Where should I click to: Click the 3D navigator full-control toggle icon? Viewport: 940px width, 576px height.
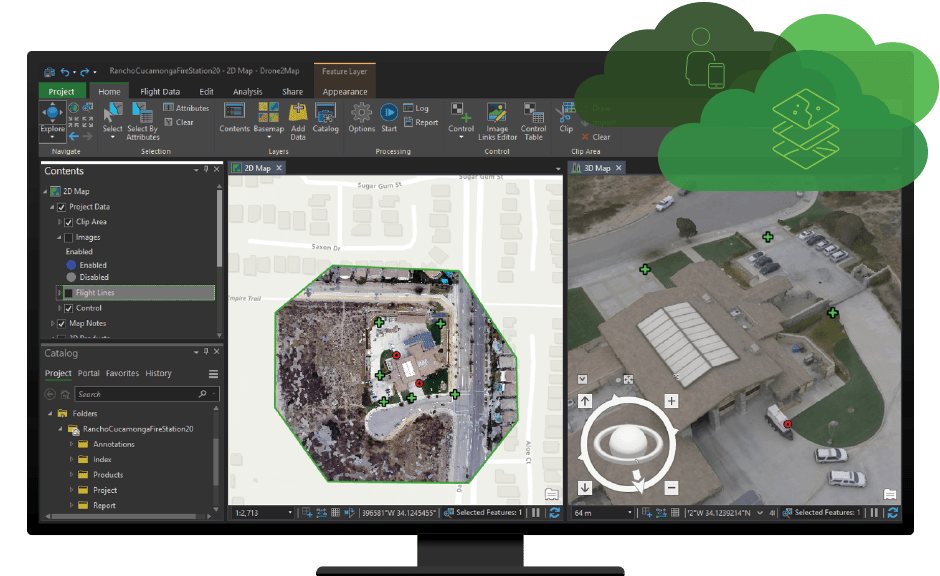[628, 379]
